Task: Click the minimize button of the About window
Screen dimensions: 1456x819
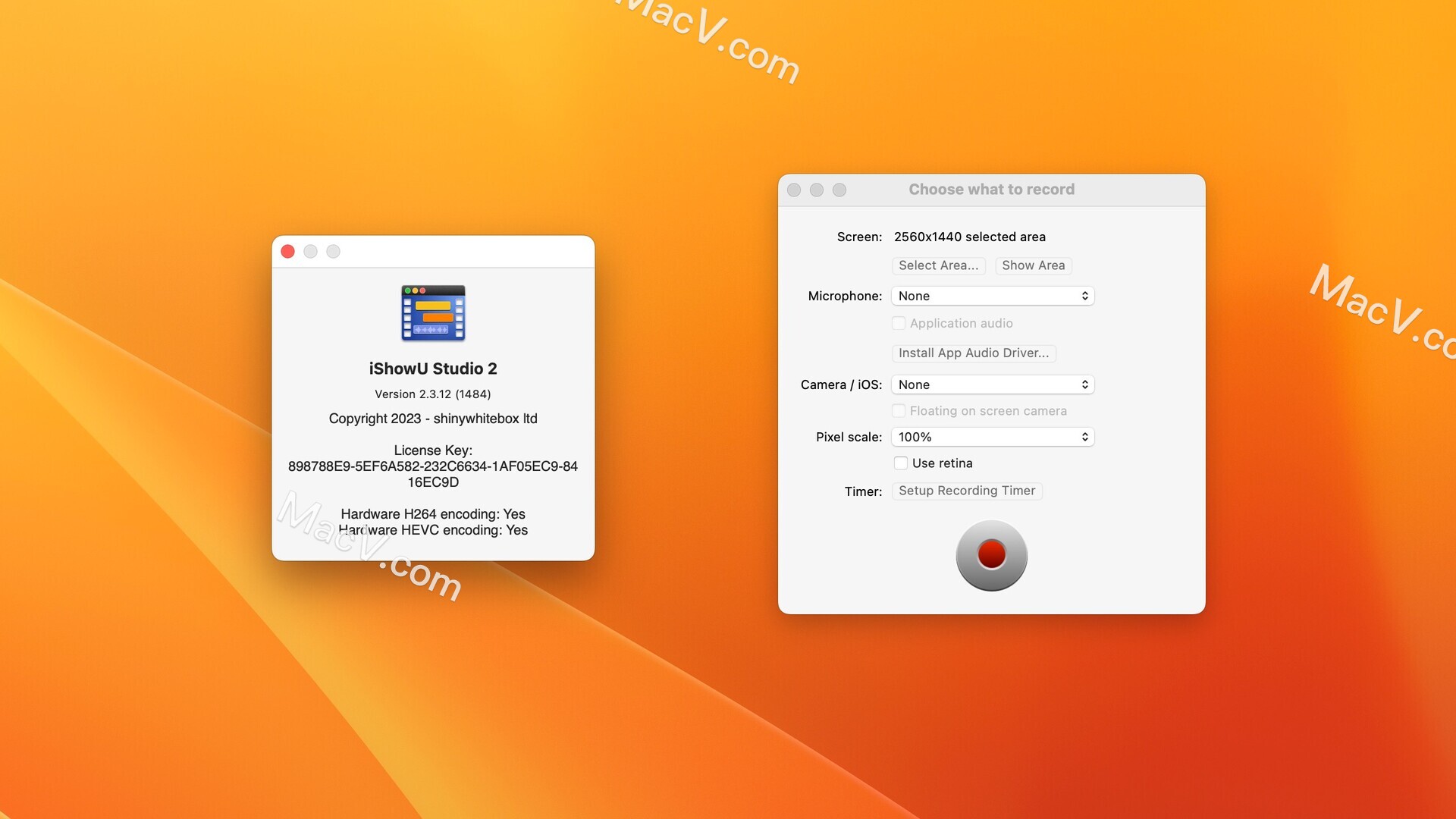Action: point(310,252)
